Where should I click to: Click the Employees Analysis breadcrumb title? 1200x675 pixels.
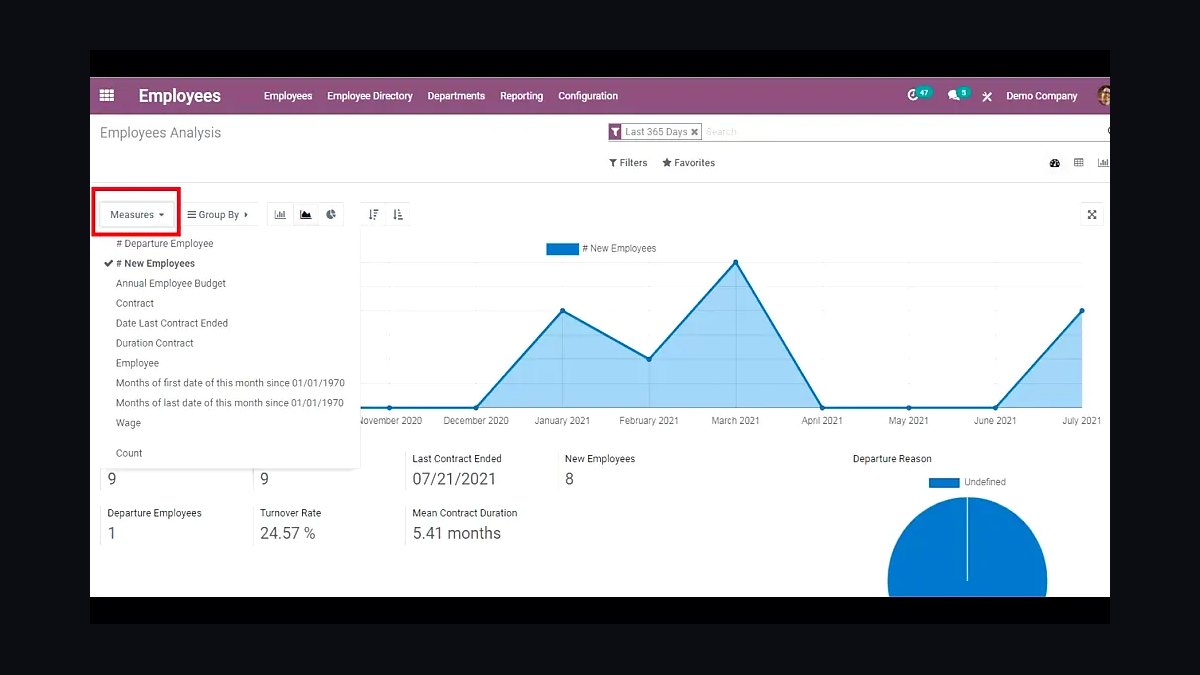pos(160,133)
